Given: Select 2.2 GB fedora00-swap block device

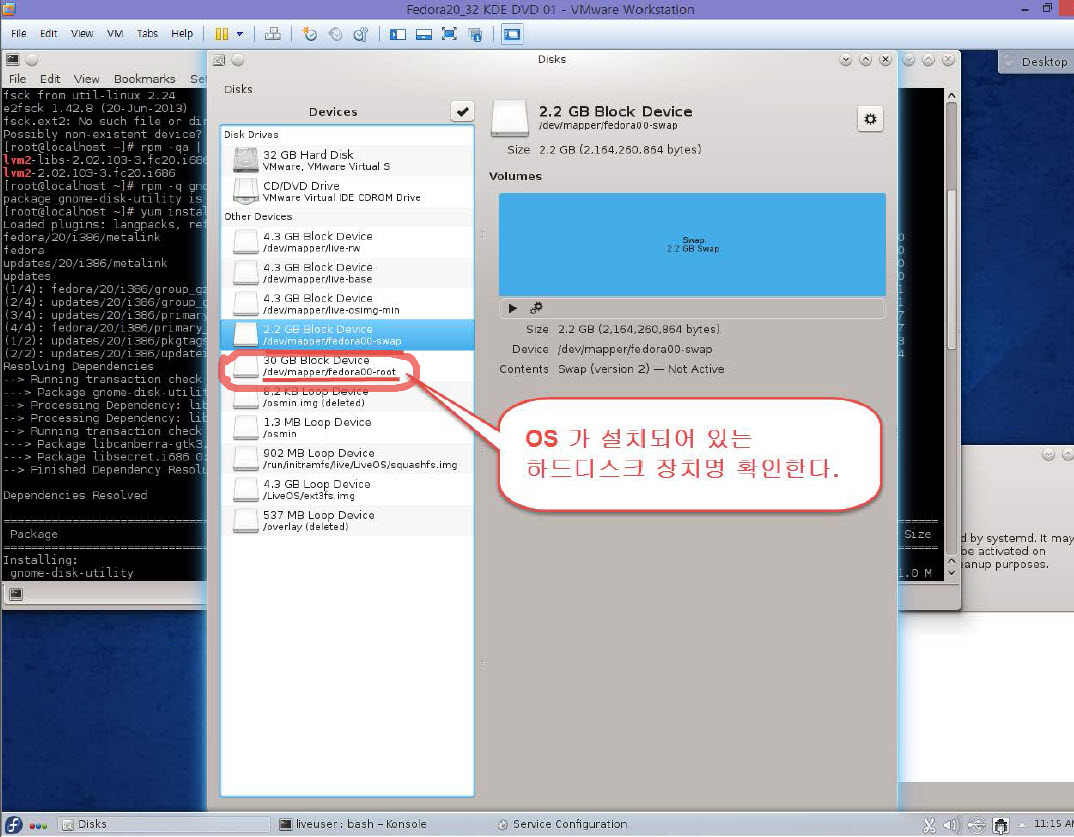Looking at the screenshot, I should pyautogui.click(x=347, y=335).
